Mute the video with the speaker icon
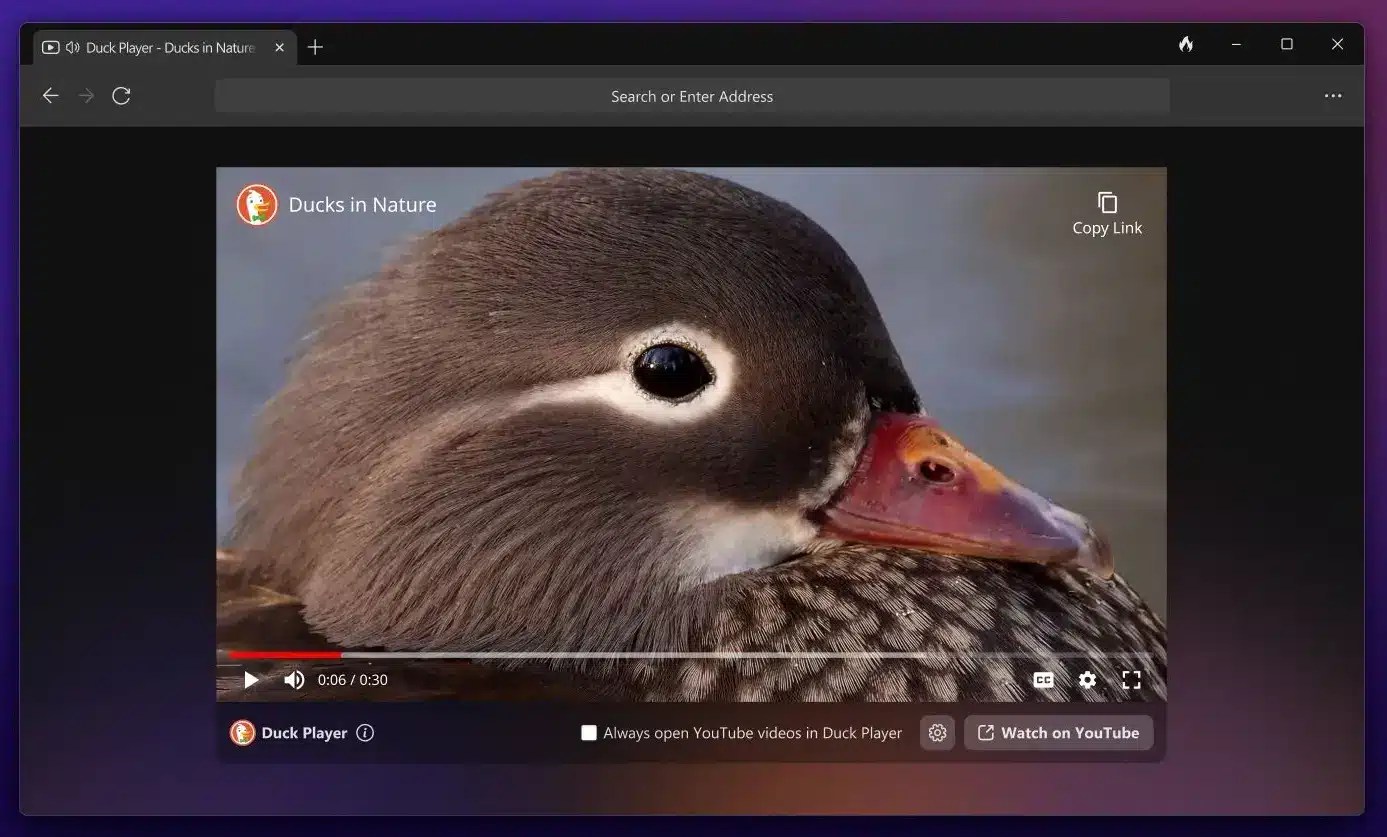The height and width of the screenshot is (837, 1387). click(294, 679)
